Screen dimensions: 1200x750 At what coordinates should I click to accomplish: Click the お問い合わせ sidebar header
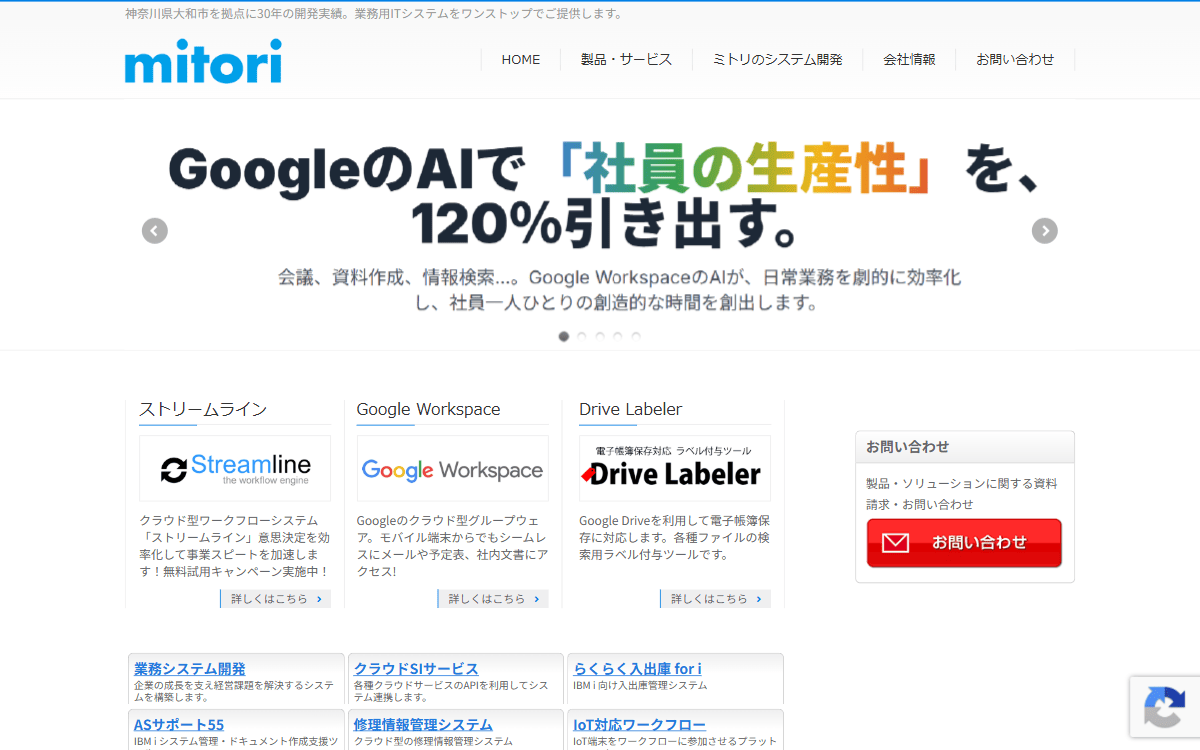(x=965, y=447)
